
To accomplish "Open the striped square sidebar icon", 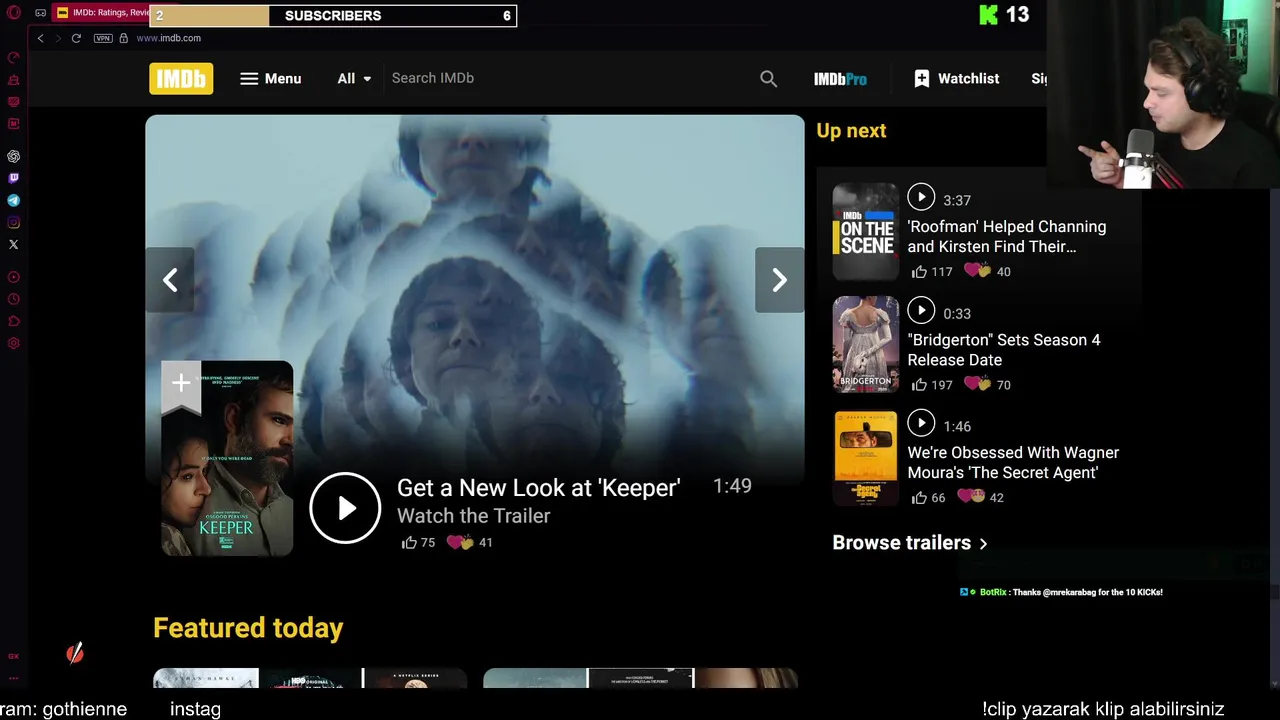I will coord(14,101).
